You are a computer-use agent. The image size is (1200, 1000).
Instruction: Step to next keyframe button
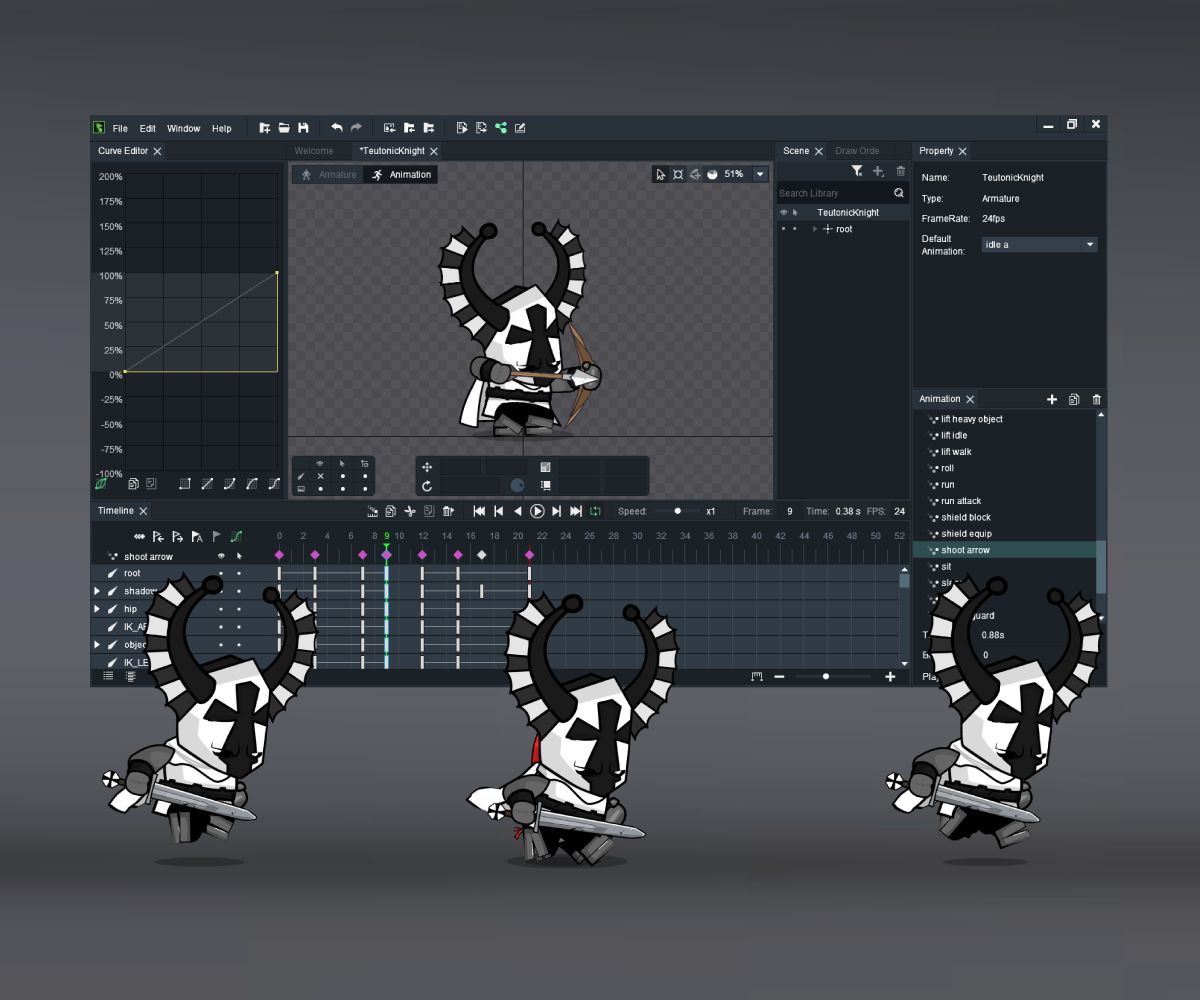click(x=557, y=511)
